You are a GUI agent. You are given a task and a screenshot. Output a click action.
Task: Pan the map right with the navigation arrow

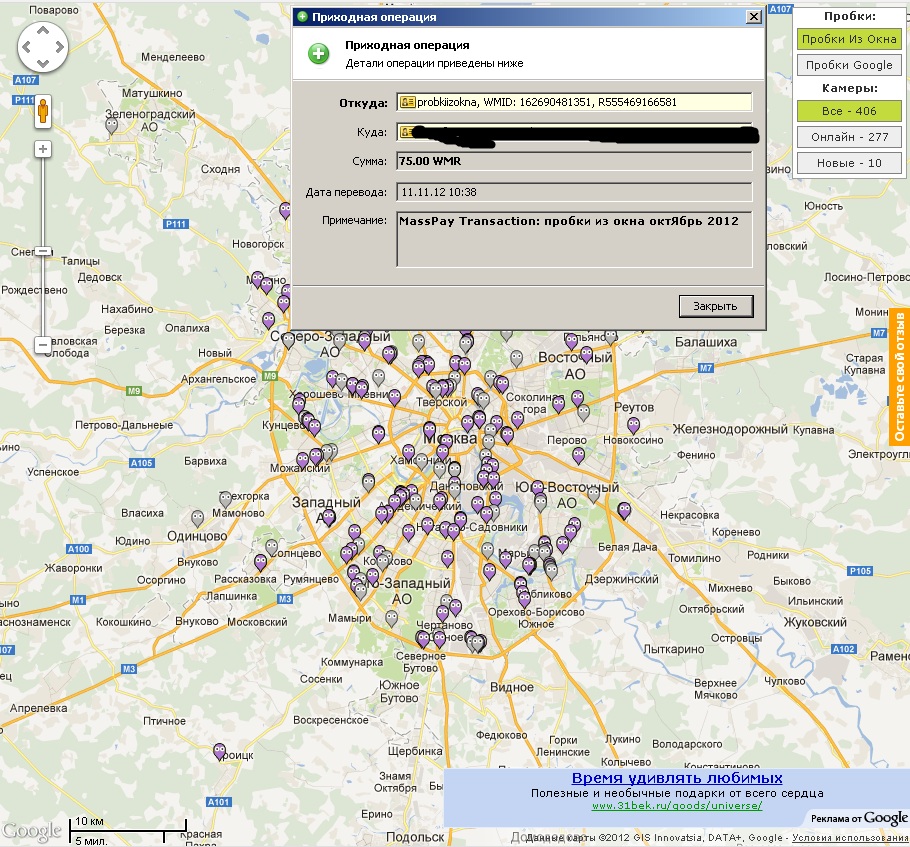point(59,47)
